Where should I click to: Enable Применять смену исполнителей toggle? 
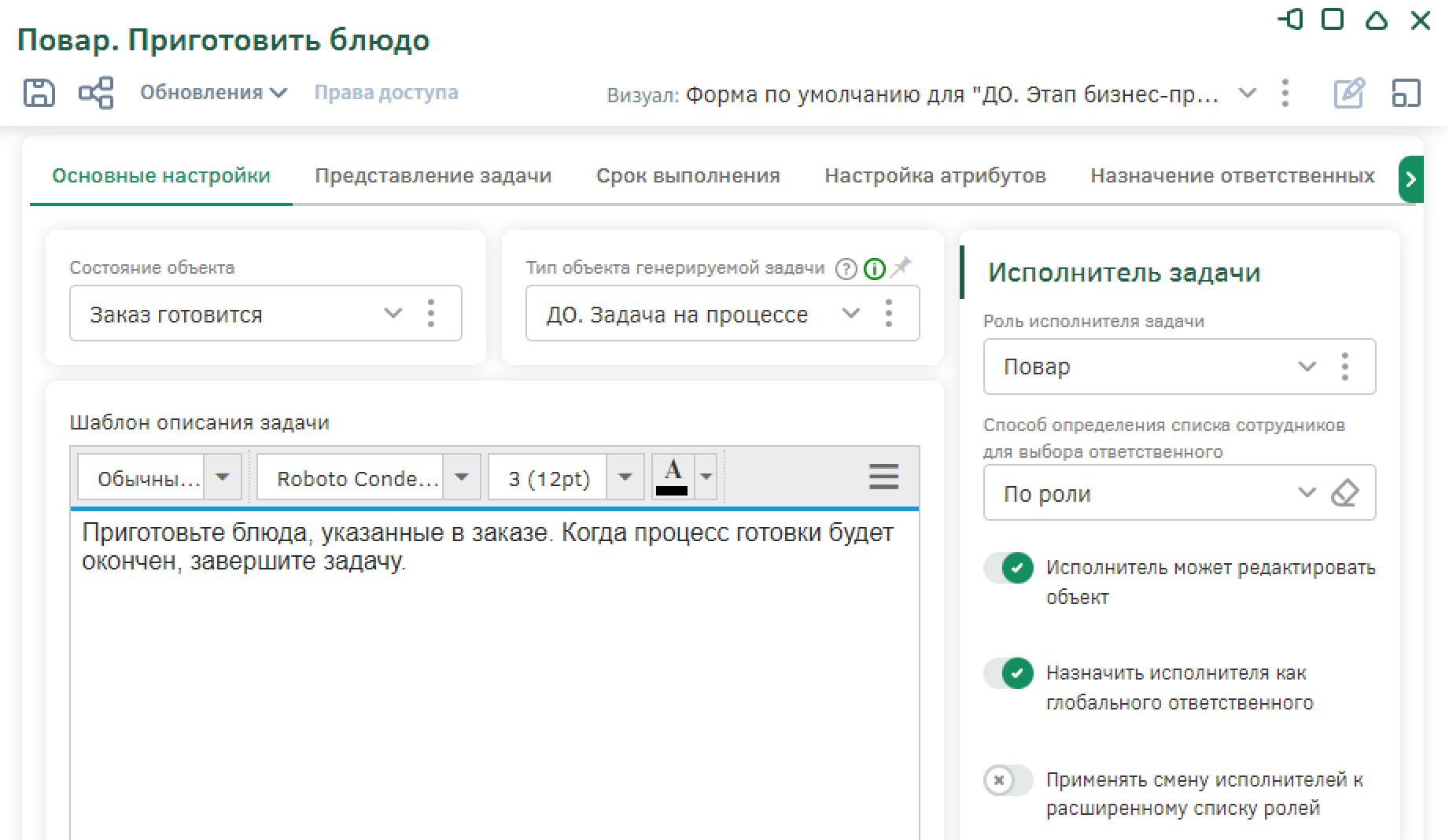(x=1008, y=780)
